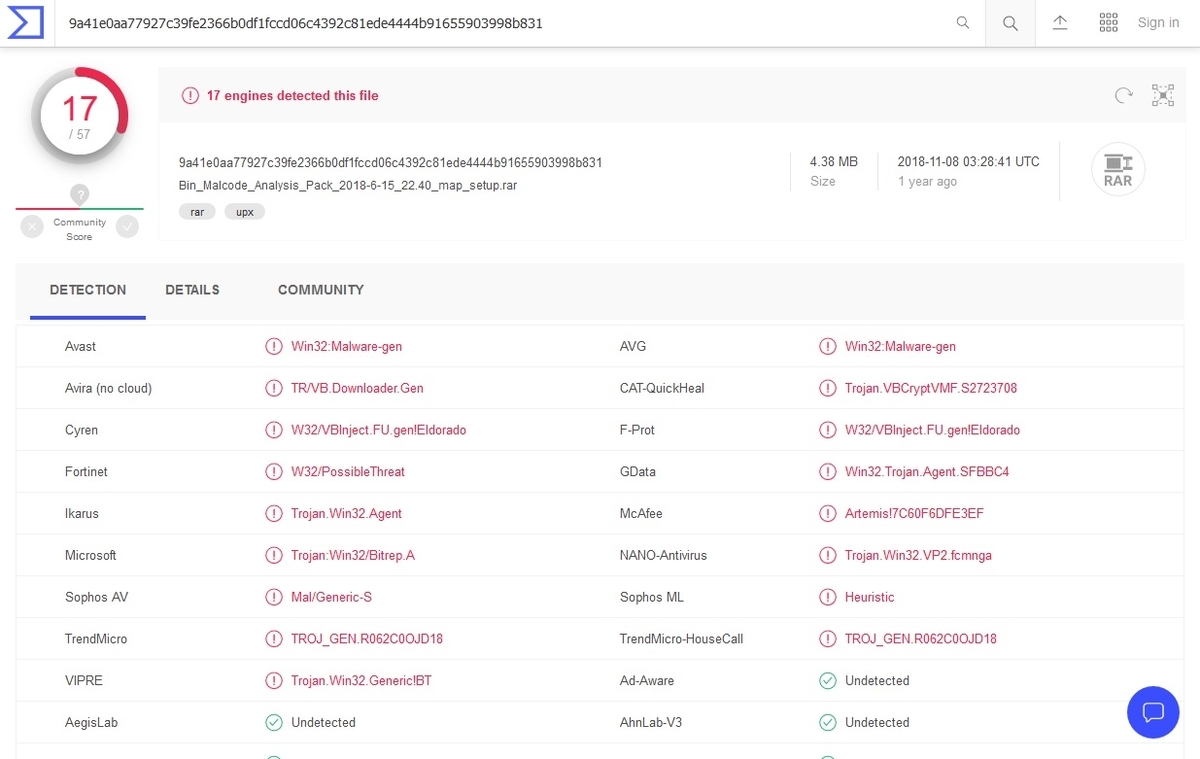The height and width of the screenshot is (759, 1200).
Task: Vote positive with the check community button
Action: pyautogui.click(x=127, y=227)
